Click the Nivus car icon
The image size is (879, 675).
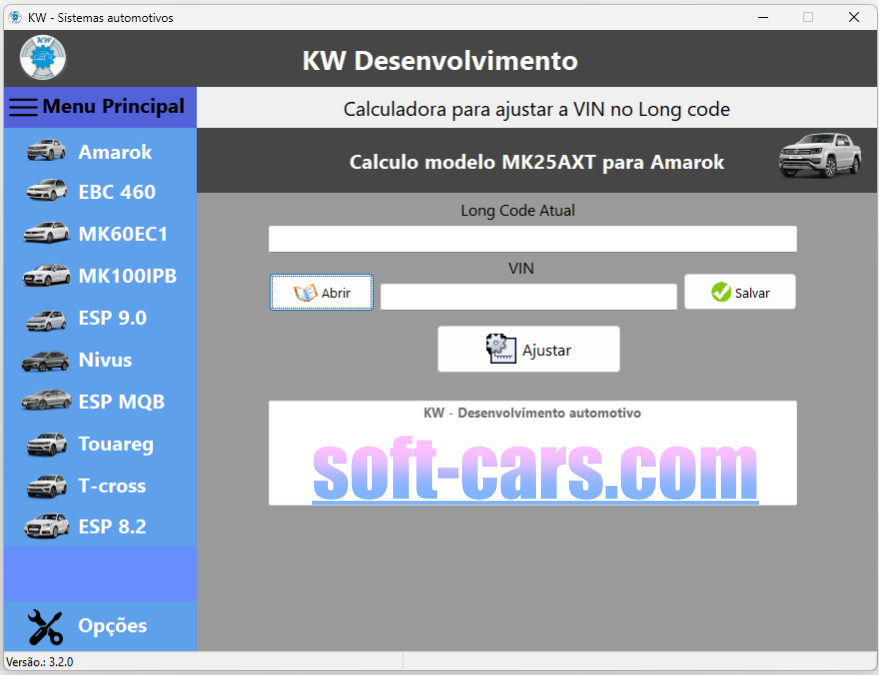click(45, 362)
